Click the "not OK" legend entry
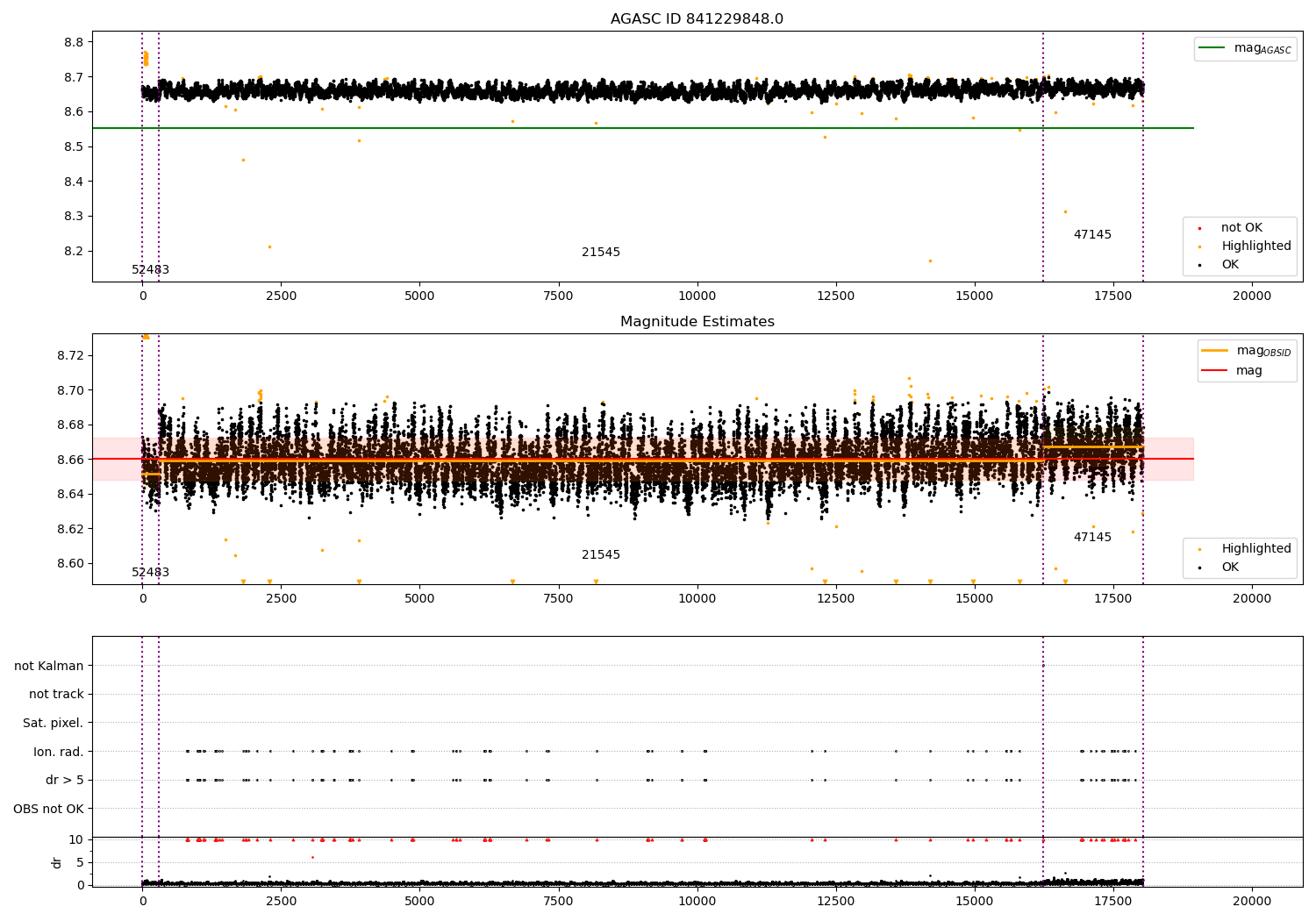The image size is (1316, 921). pyautogui.click(x=1241, y=228)
